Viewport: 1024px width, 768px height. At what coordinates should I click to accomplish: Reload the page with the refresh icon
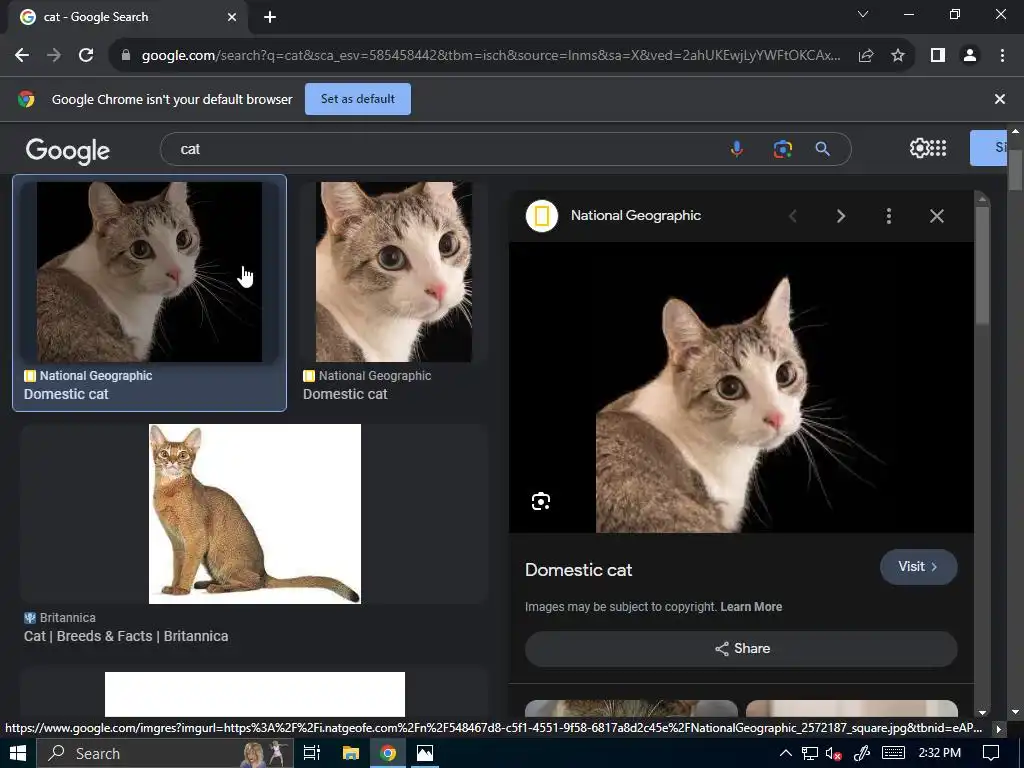coord(86,56)
